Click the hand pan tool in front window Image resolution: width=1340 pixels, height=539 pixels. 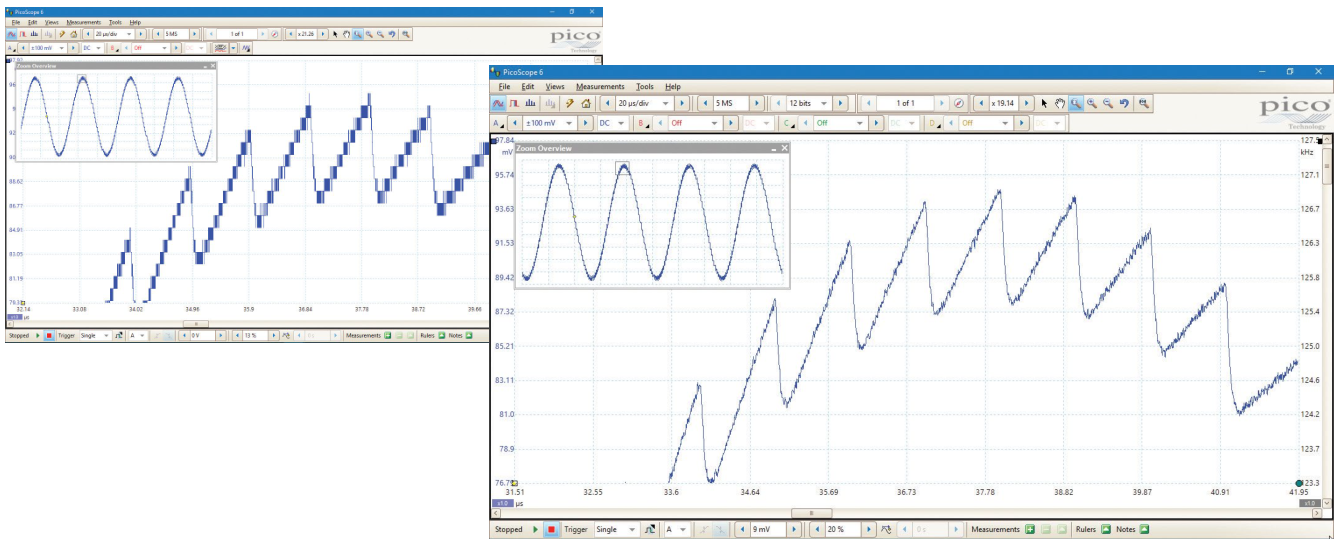point(1059,103)
